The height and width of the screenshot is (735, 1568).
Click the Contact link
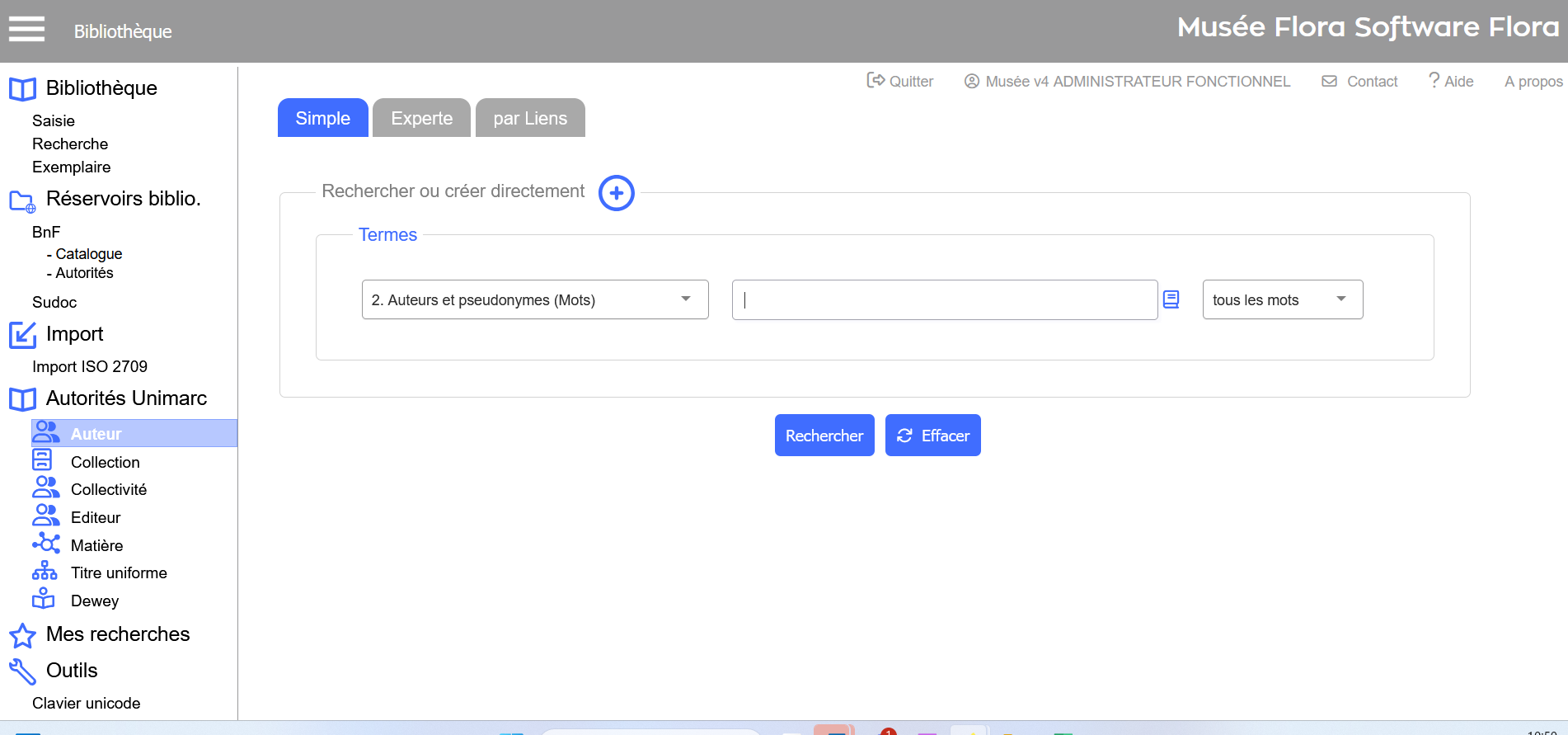coord(1372,82)
